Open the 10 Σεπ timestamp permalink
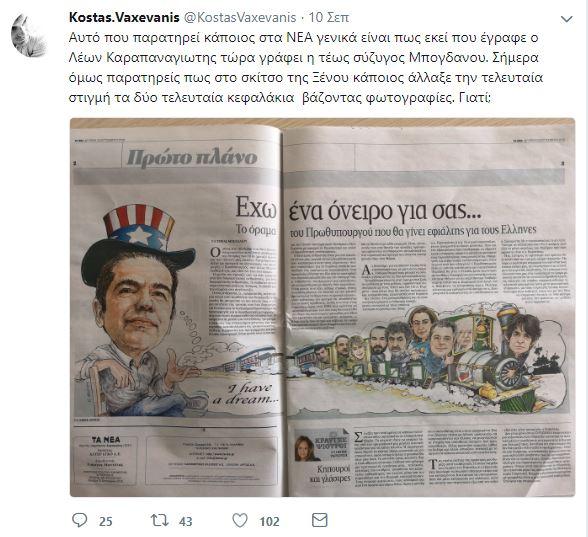 click(328, 17)
